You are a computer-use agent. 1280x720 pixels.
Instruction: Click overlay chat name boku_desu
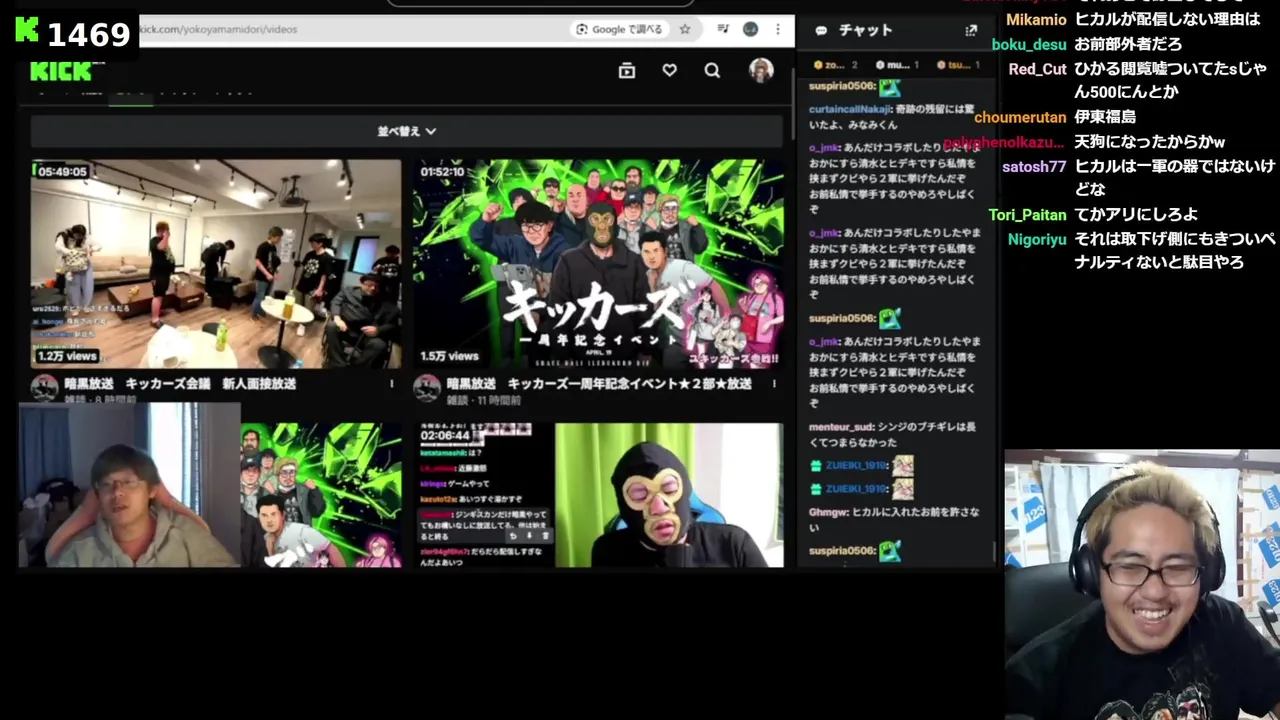[1029, 44]
